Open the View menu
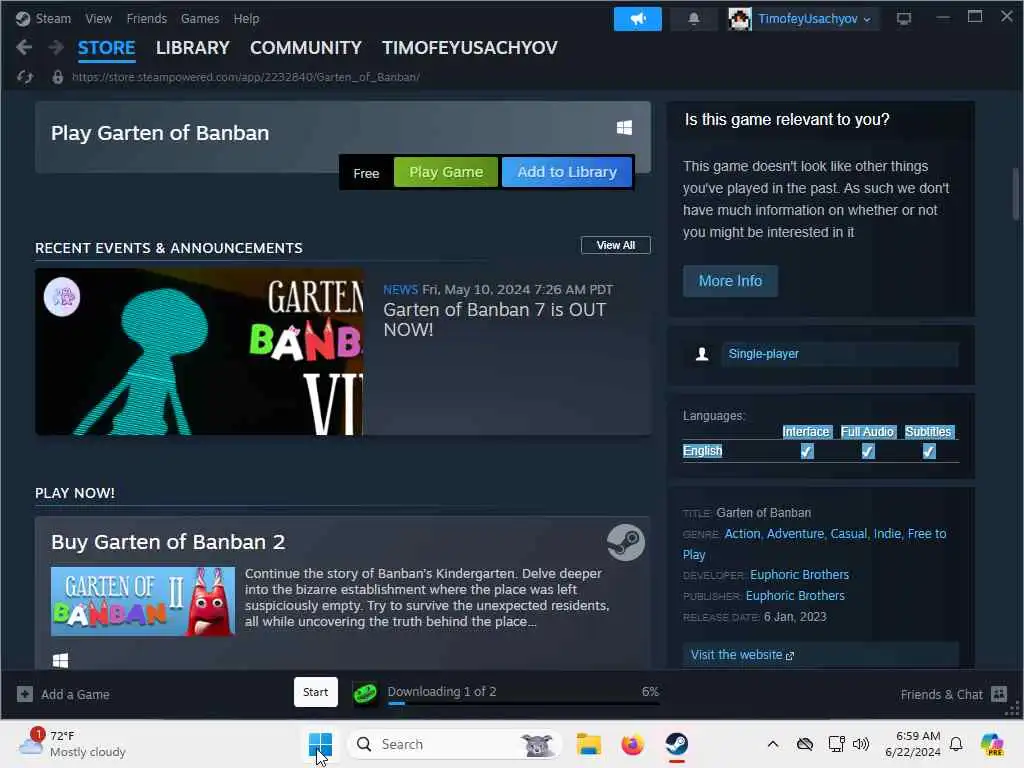 click(x=99, y=19)
